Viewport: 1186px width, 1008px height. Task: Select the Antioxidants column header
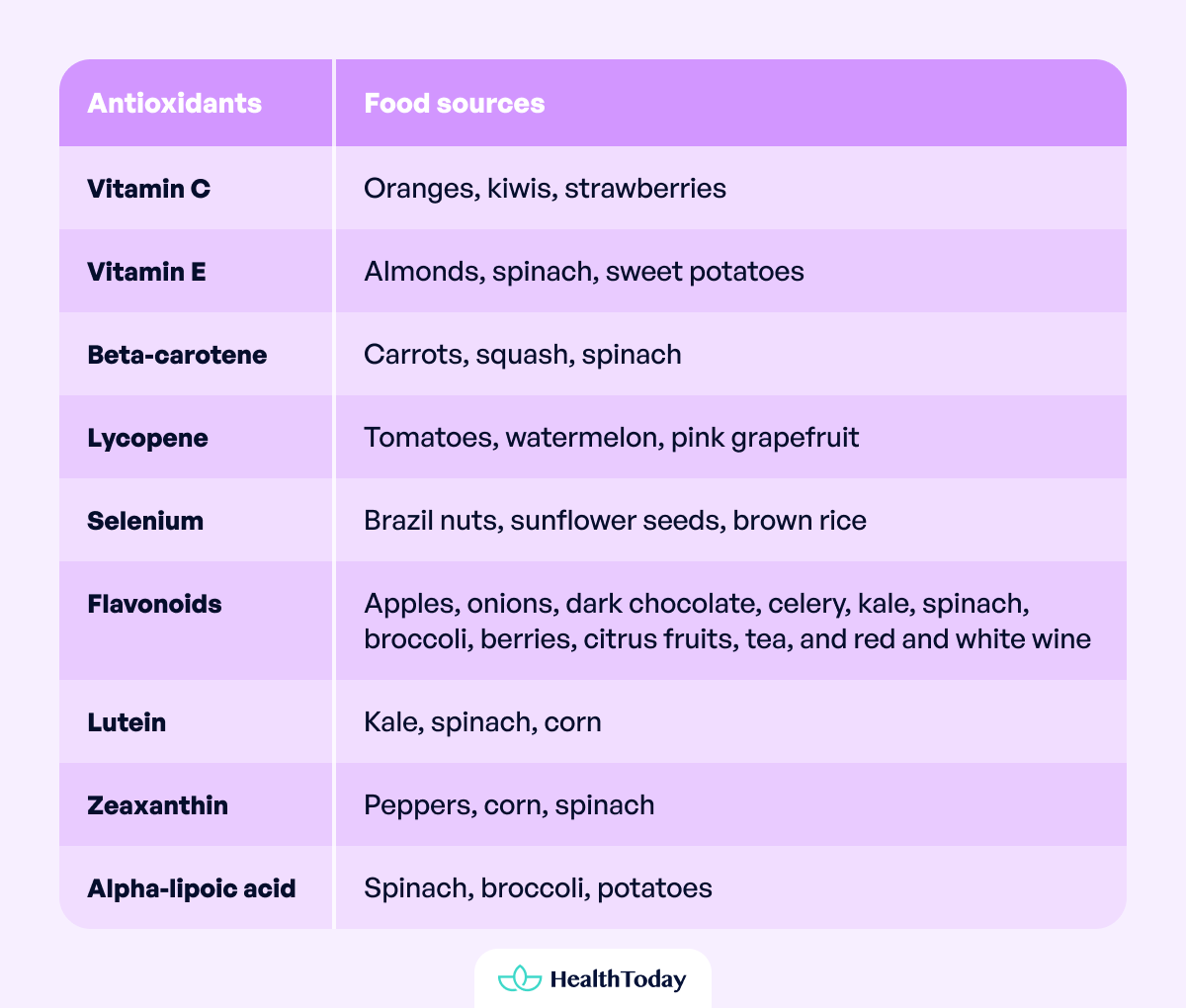[x=175, y=104]
